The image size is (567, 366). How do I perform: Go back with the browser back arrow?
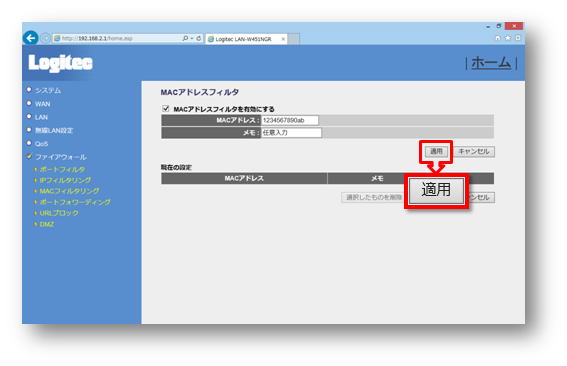(30, 38)
